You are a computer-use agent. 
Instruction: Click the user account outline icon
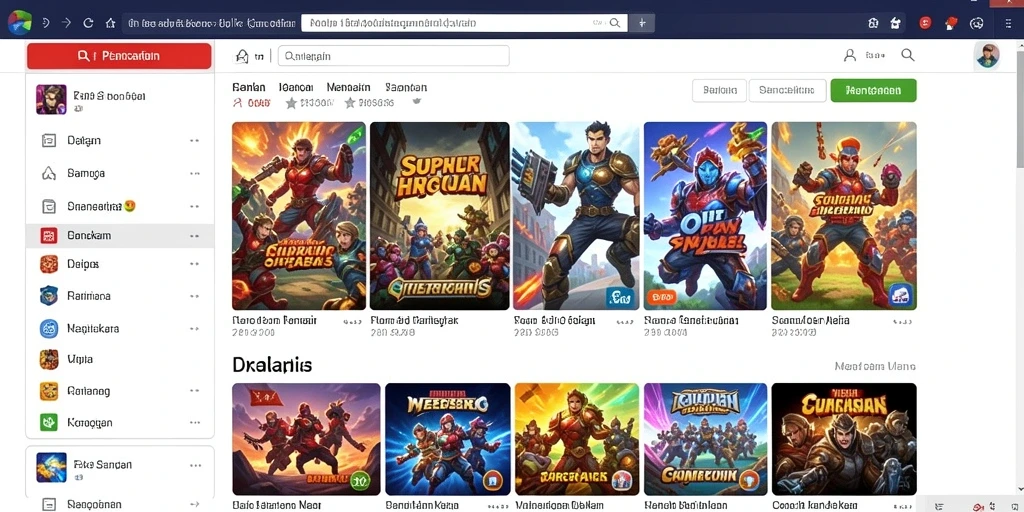click(x=850, y=56)
